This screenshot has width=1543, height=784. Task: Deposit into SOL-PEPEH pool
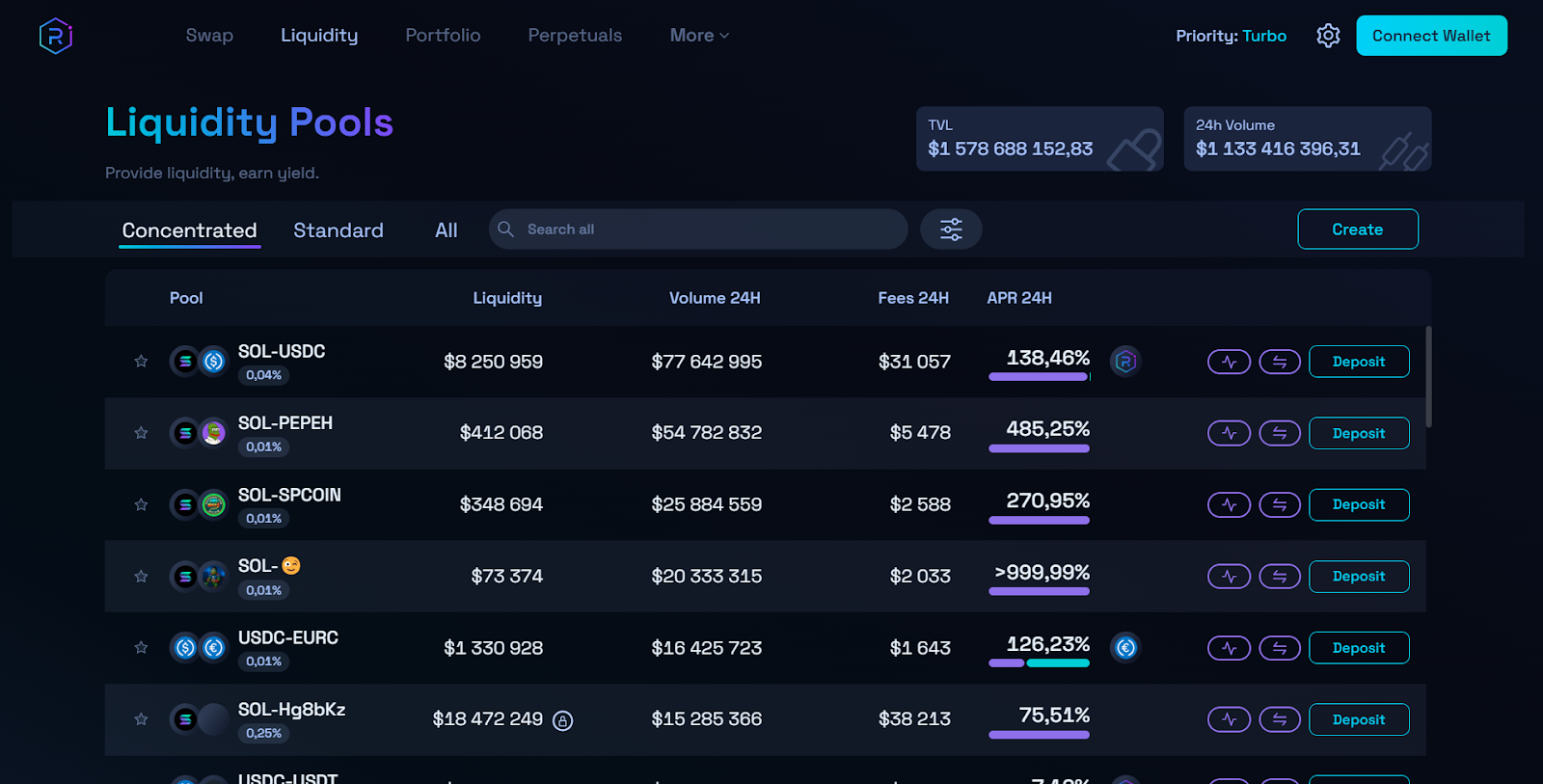click(x=1359, y=433)
